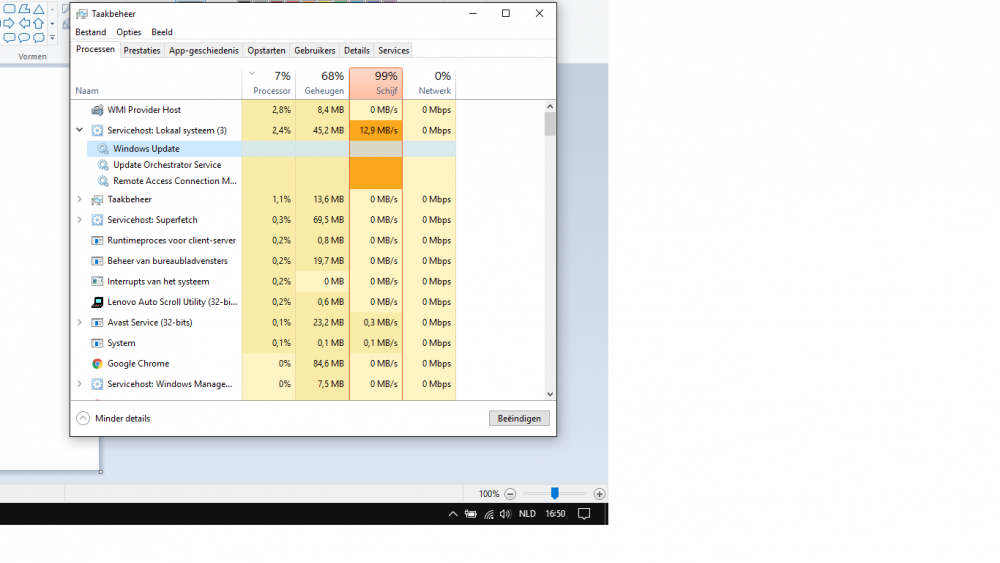The image size is (1000, 563).
Task: Click the zoom out minus icon
Action: pos(510,494)
